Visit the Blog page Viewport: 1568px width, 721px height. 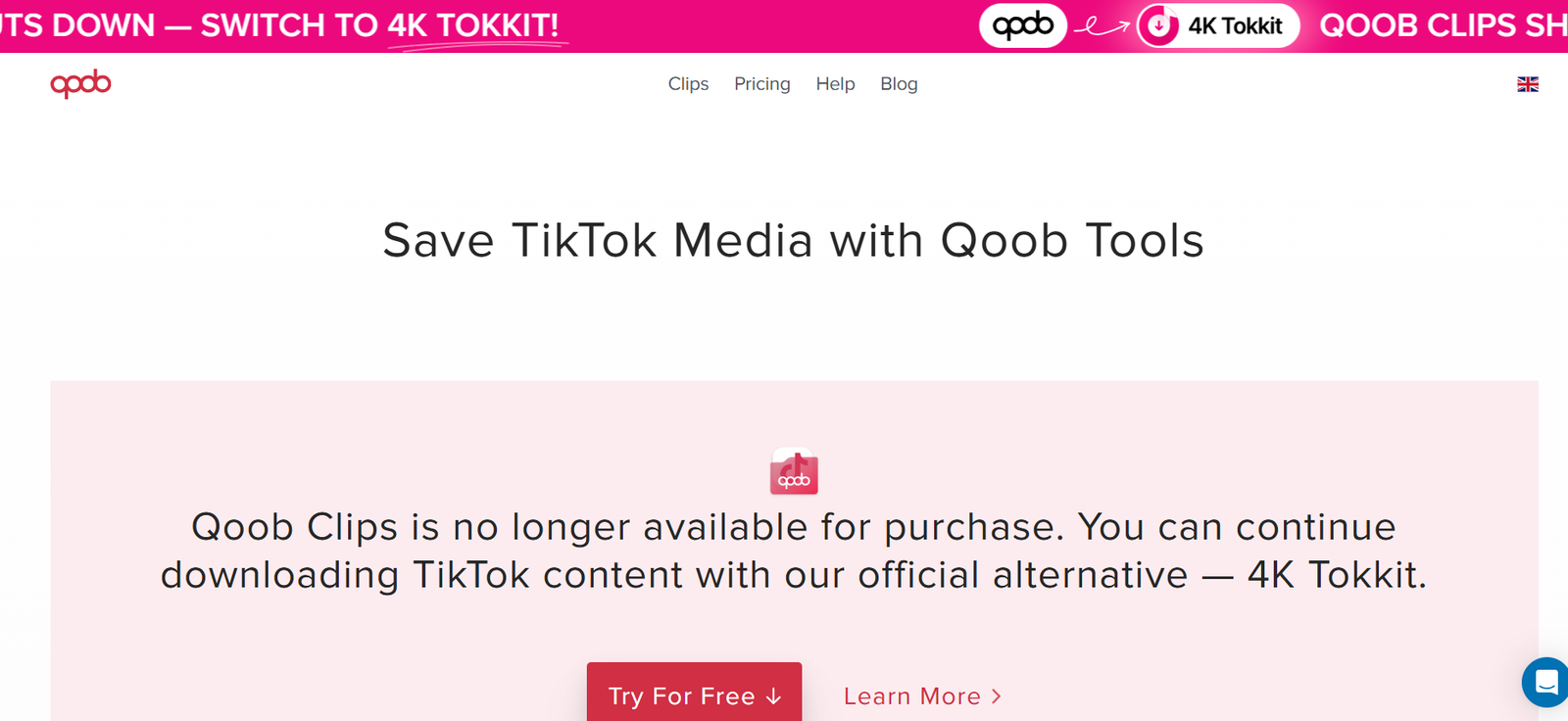pyautogui.click(x=899, y=84)
